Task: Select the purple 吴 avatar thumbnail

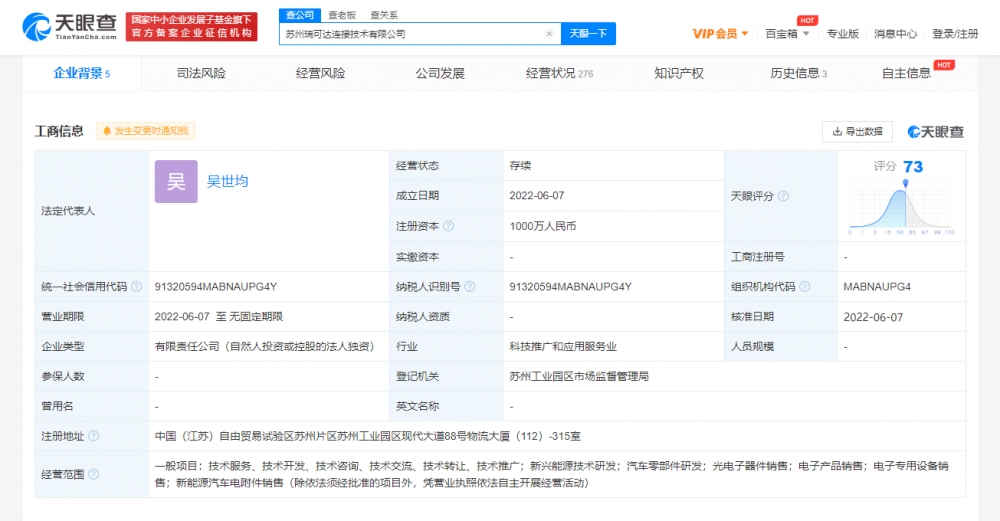Action: 176,182
